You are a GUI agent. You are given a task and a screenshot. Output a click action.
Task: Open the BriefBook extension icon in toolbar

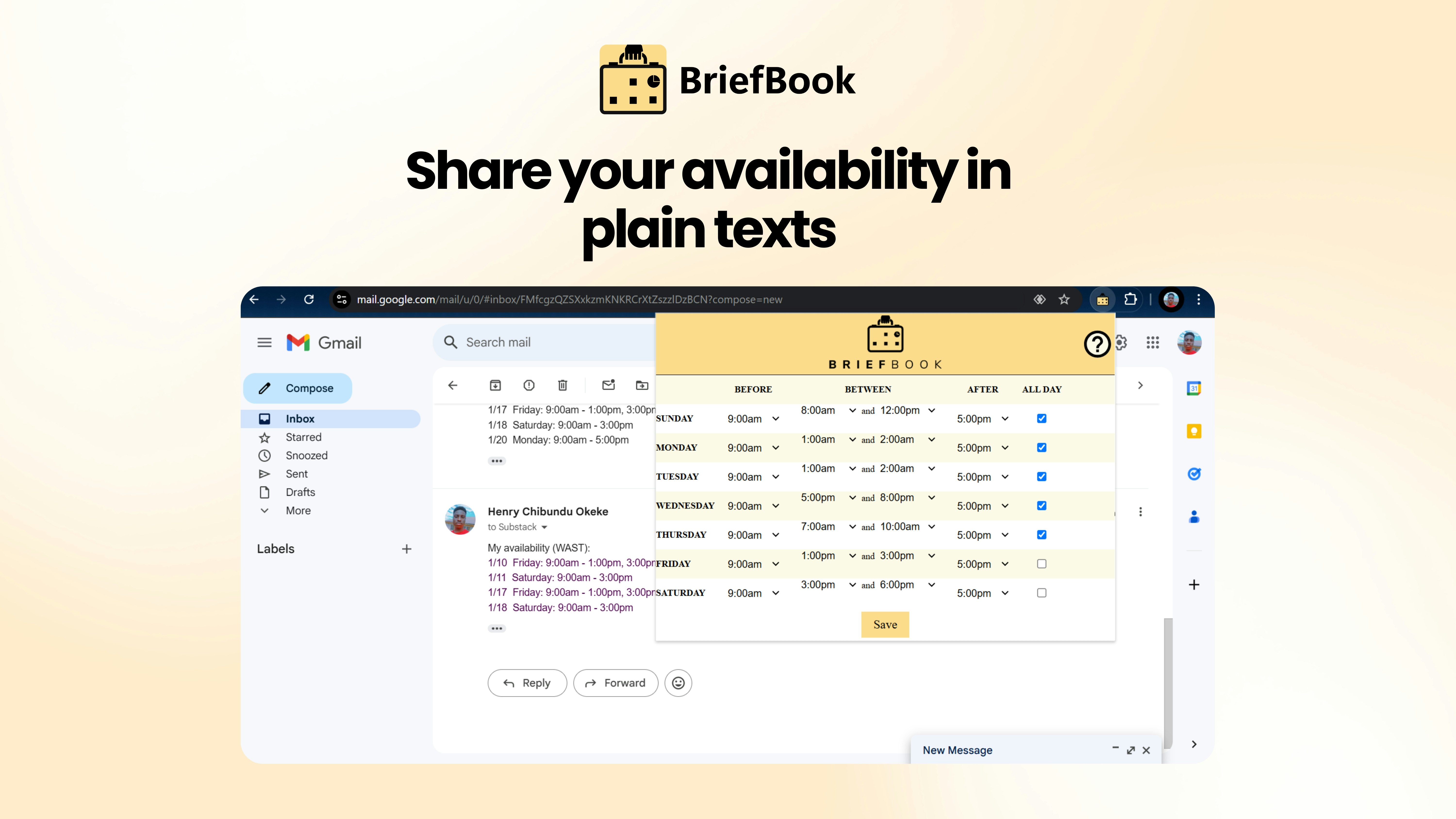[x=1102, y=299]
